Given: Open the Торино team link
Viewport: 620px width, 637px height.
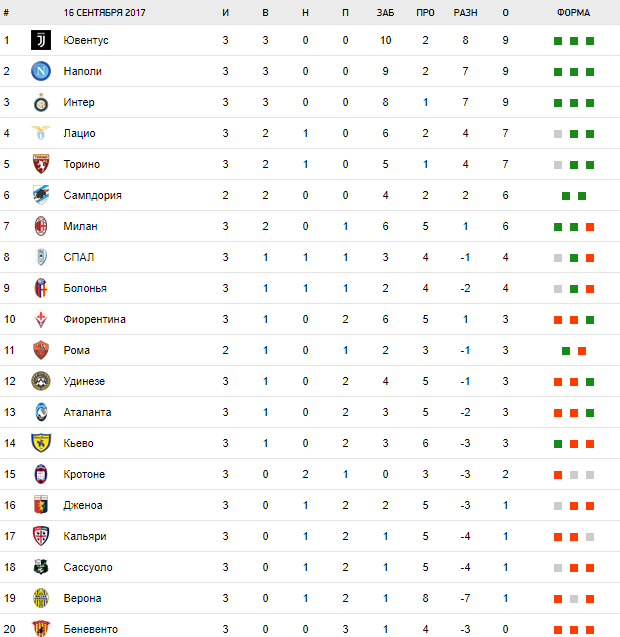Looking at the screenshot, I should pyautogui.click(x=81, y=164).
